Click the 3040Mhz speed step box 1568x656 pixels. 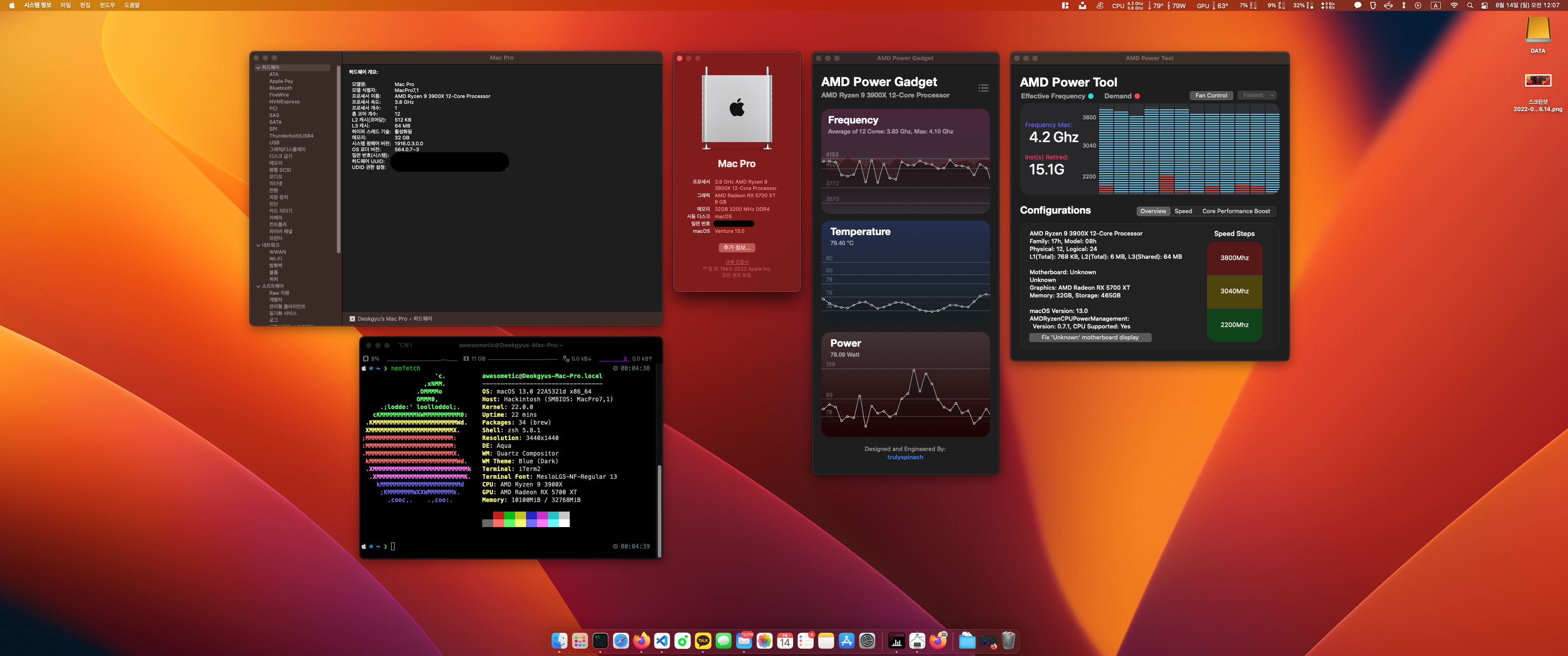point(1234,292)
